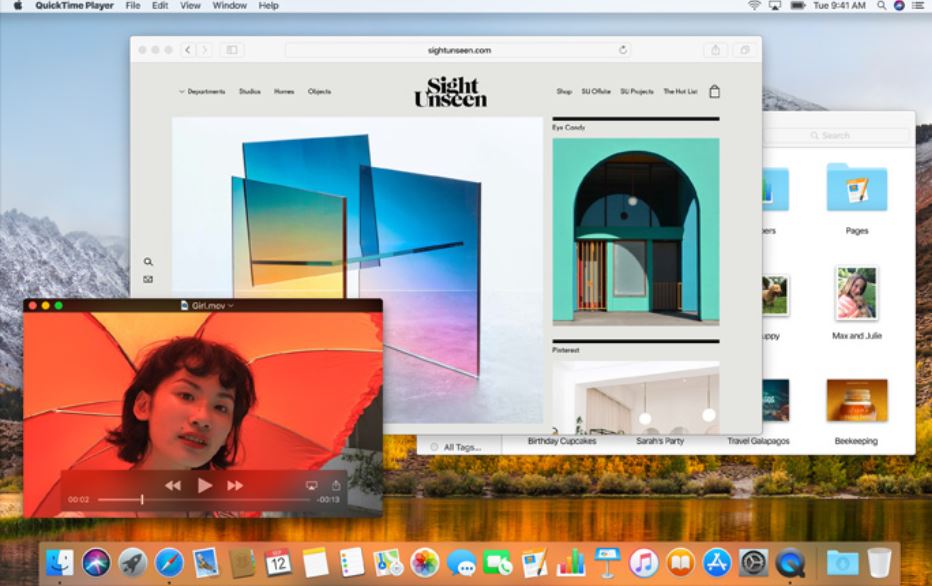
Task: Open the App Store from the Dock
Action: [x=717, y=562]
